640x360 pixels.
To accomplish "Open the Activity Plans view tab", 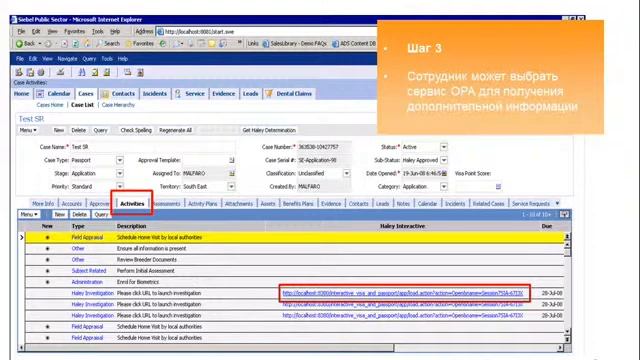I will tap(202, 204).
